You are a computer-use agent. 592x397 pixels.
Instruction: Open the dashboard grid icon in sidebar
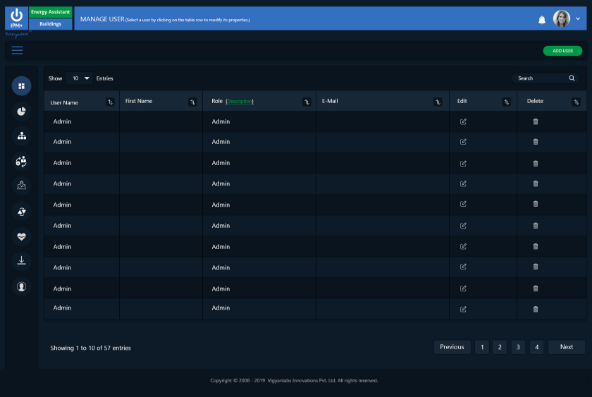[22, 86]
